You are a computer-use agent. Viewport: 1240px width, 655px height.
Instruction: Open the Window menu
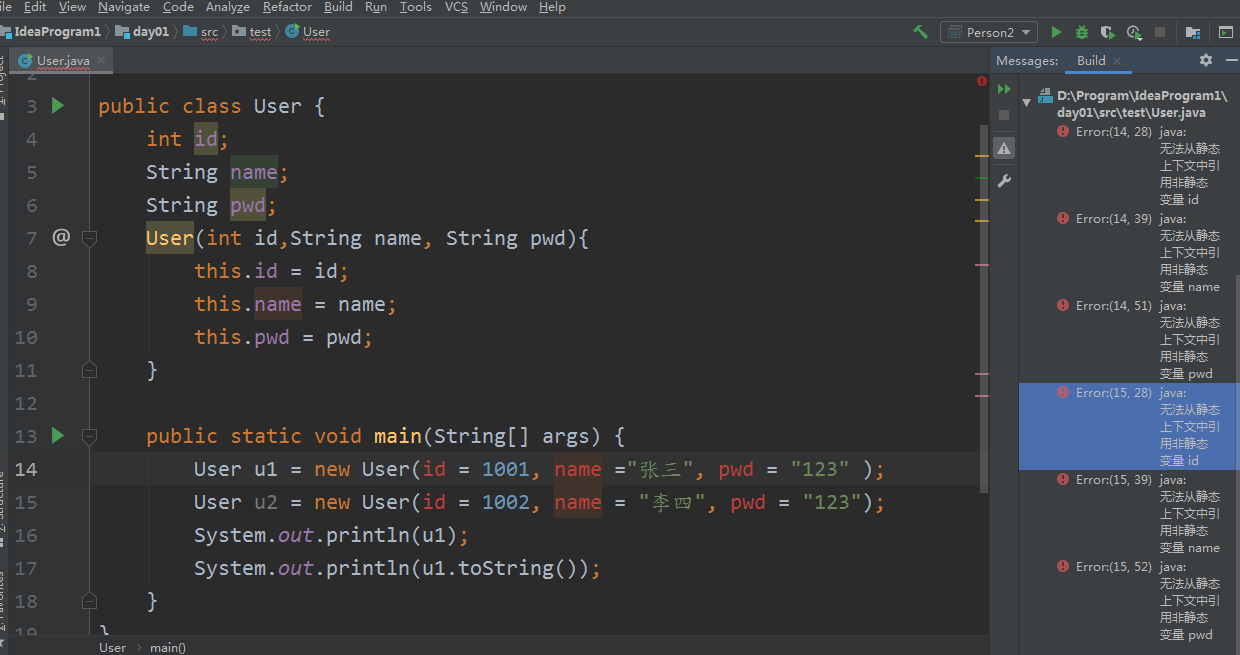pyautogui.click(x=503, y=7)
